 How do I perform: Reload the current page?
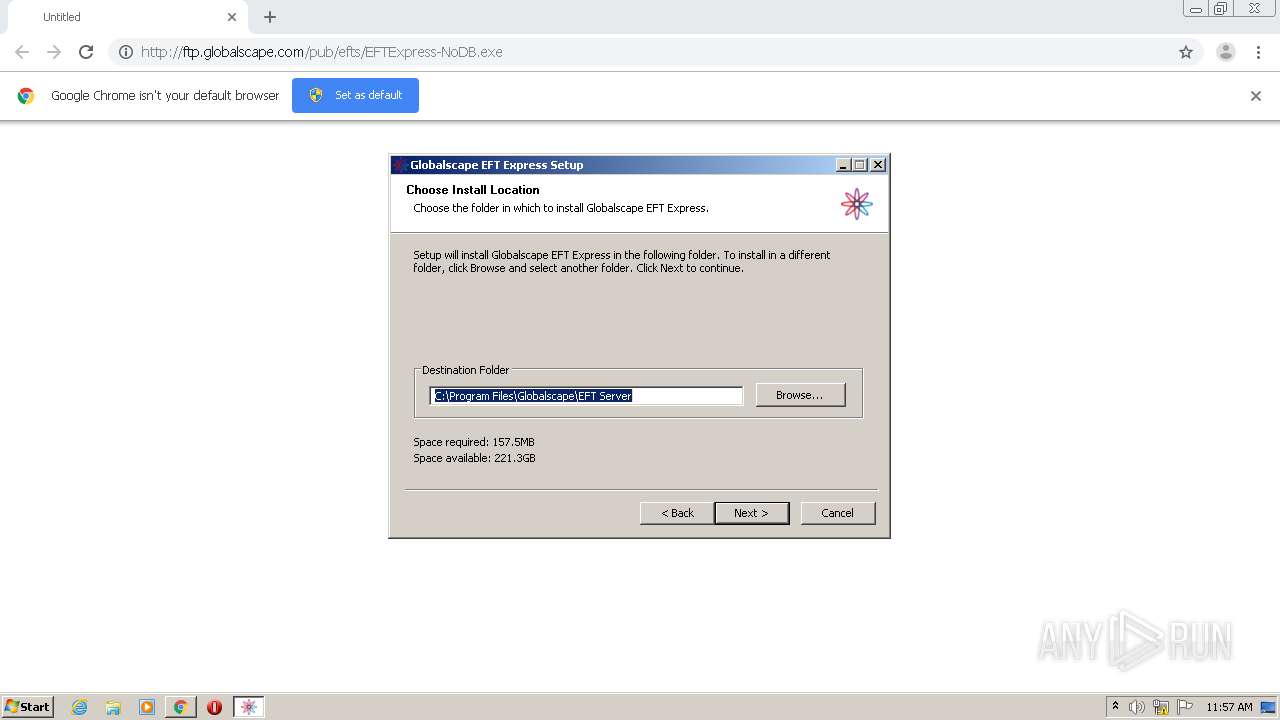(x=86, y=52)
